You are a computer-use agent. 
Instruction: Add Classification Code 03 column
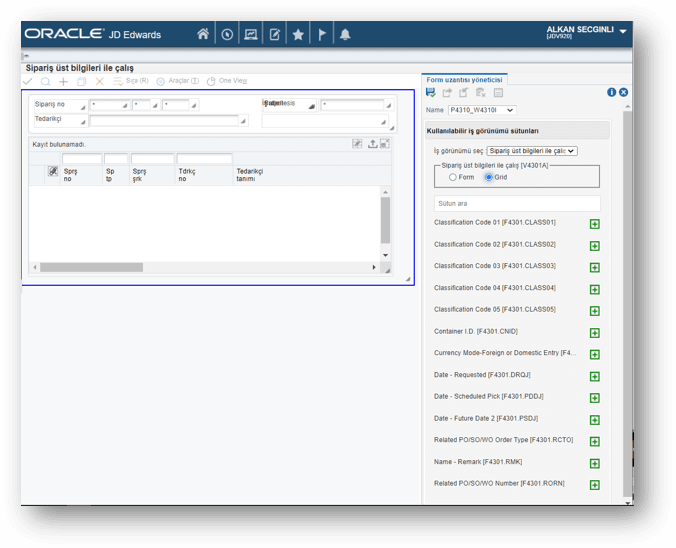(595, 267)
